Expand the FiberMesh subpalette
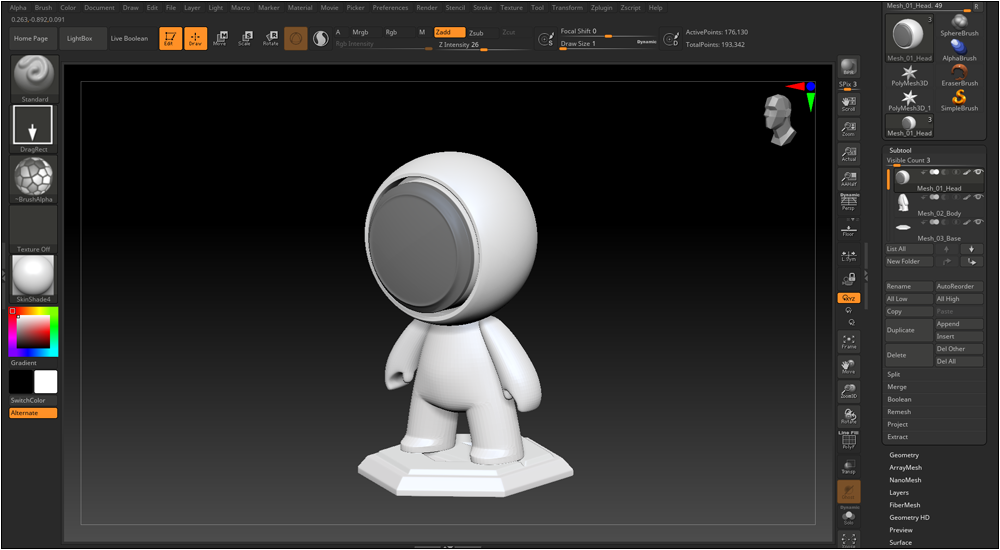Image resolution: width=1000 pixels, height=550 pixels. click(904, 505)
